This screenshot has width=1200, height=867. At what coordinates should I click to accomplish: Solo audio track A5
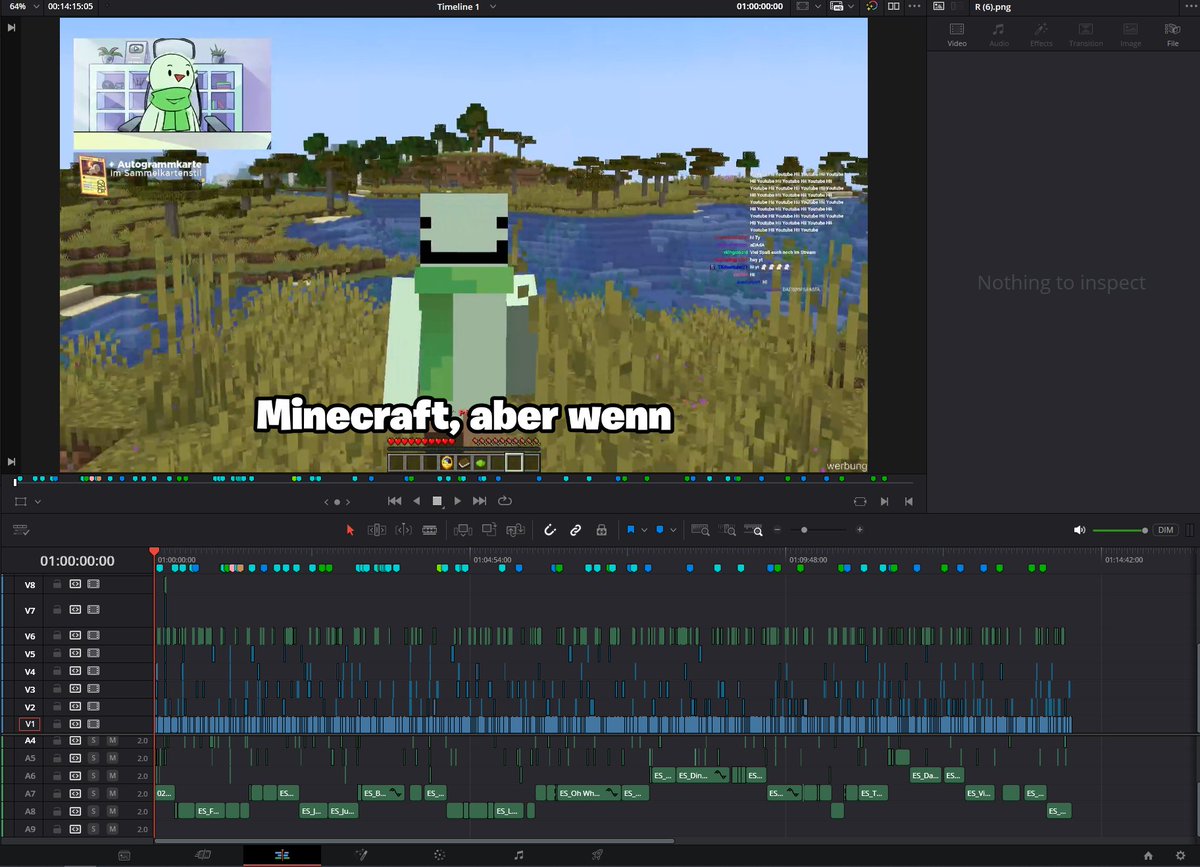point(93,758)
